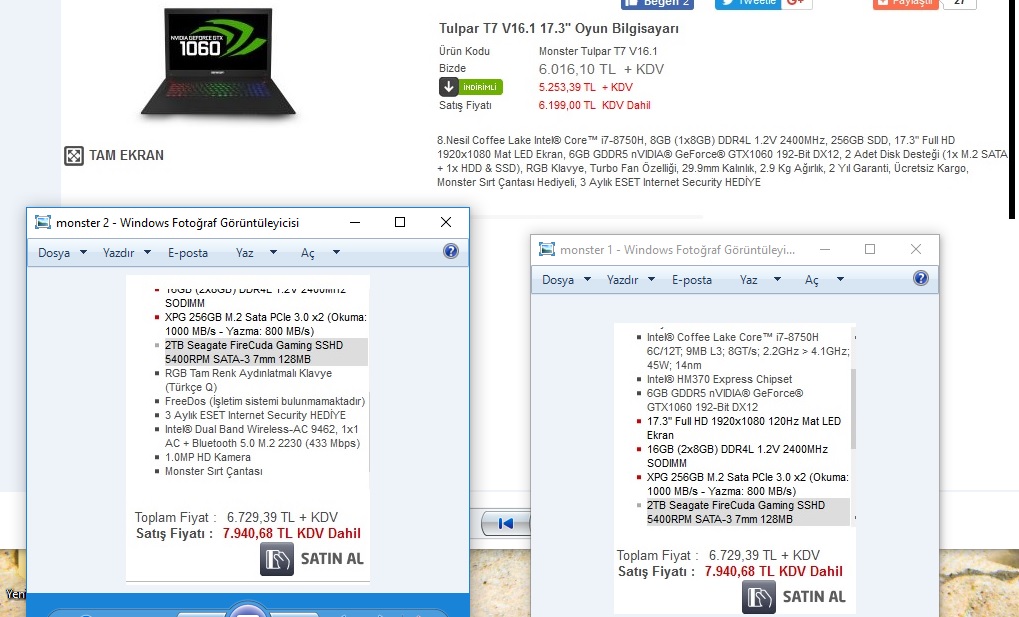Screen dimensions: 1019x617
Task: Click monster 2 window title bar icon
Action: pyautogui.click(x=42, y=222)
